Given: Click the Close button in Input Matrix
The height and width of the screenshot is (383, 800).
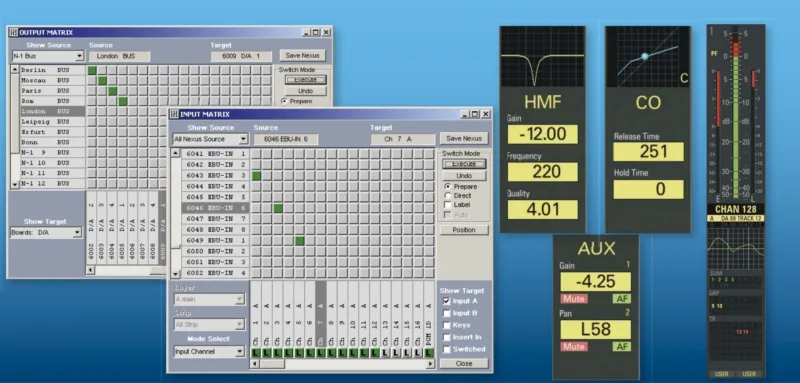Looking at the screenshot, I should coord(464,364).
